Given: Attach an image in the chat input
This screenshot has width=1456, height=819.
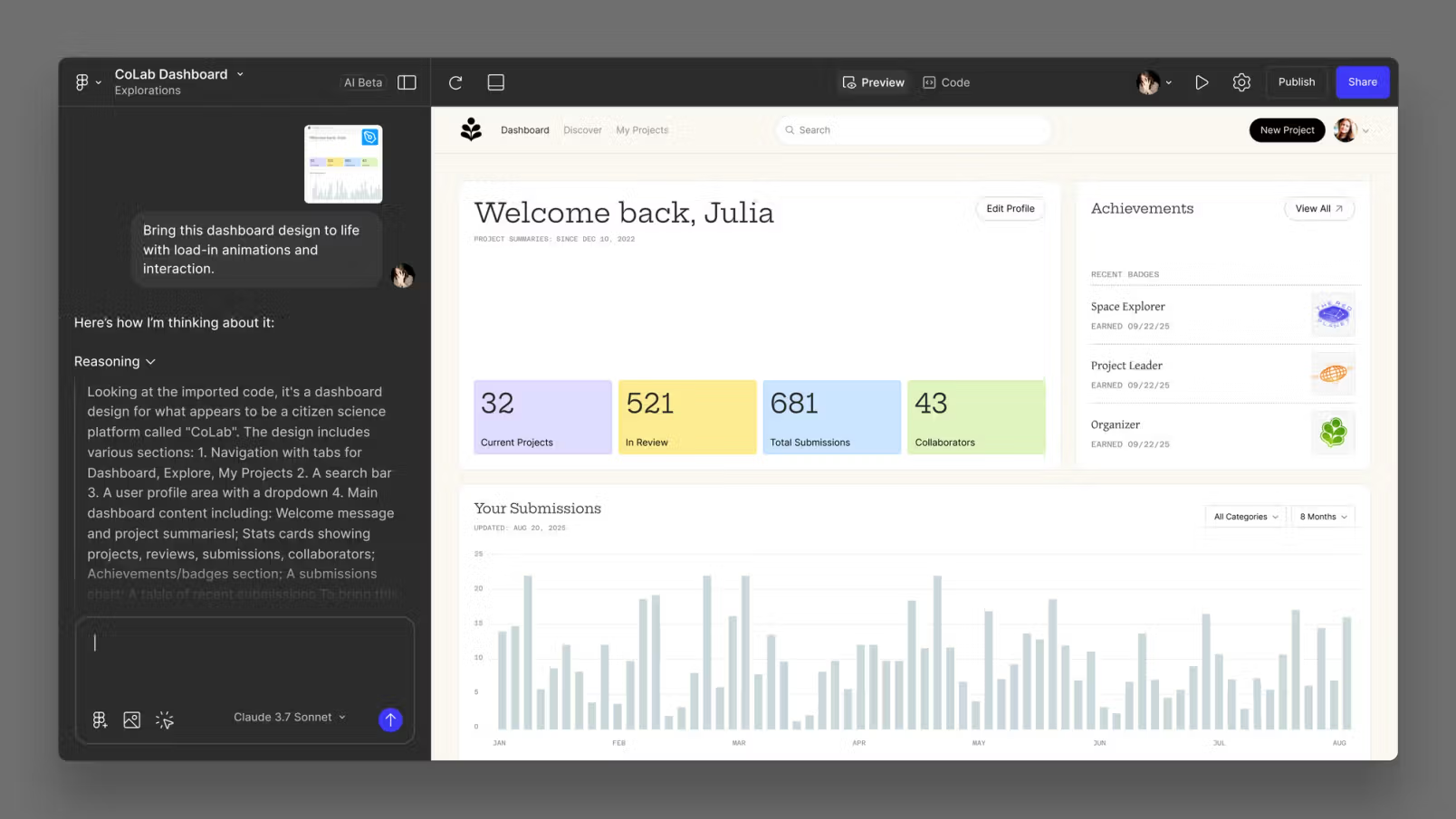Looking at the screenshot, I should pyautogui.click(x=132, y=719).
